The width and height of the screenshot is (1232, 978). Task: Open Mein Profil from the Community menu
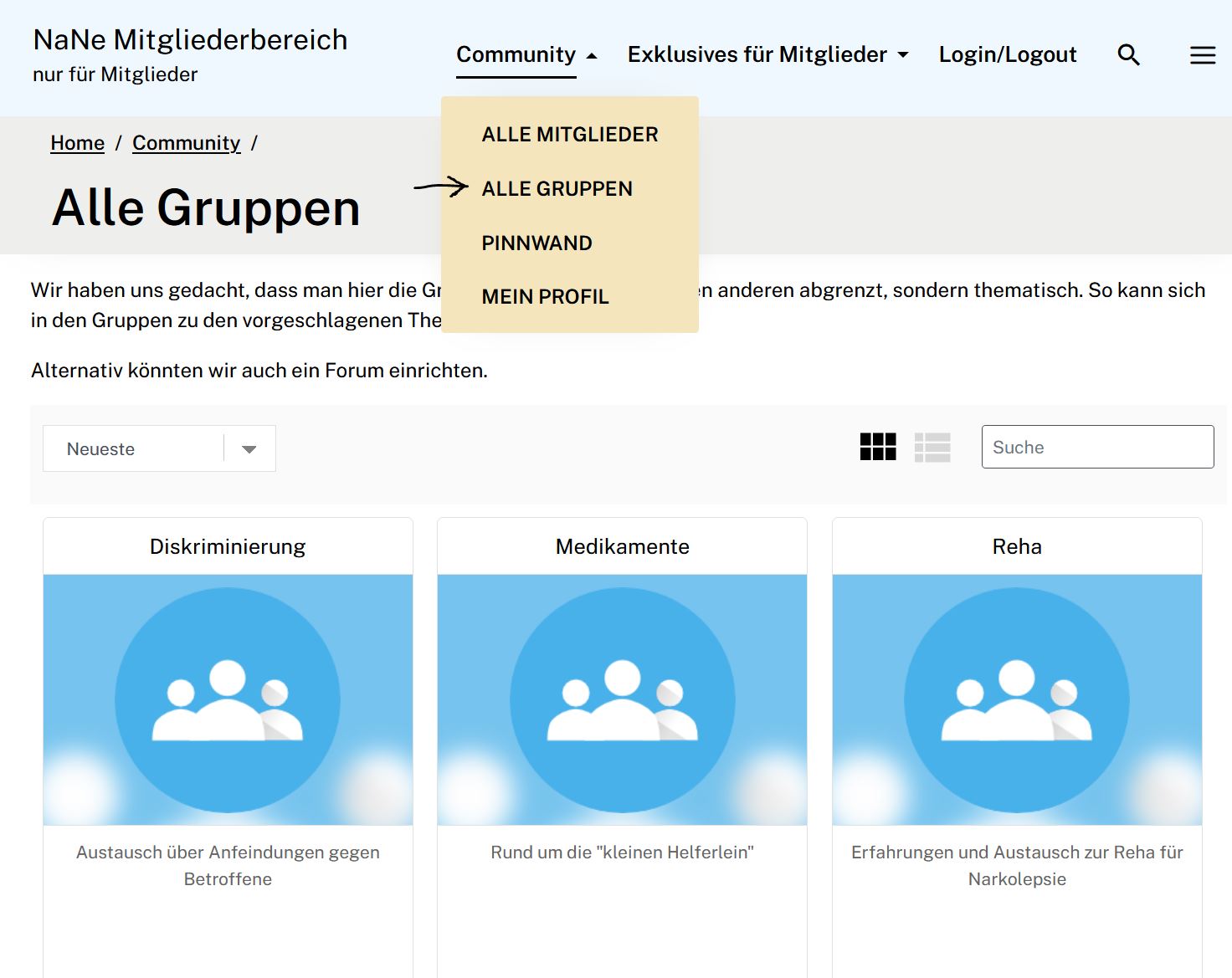545,296
